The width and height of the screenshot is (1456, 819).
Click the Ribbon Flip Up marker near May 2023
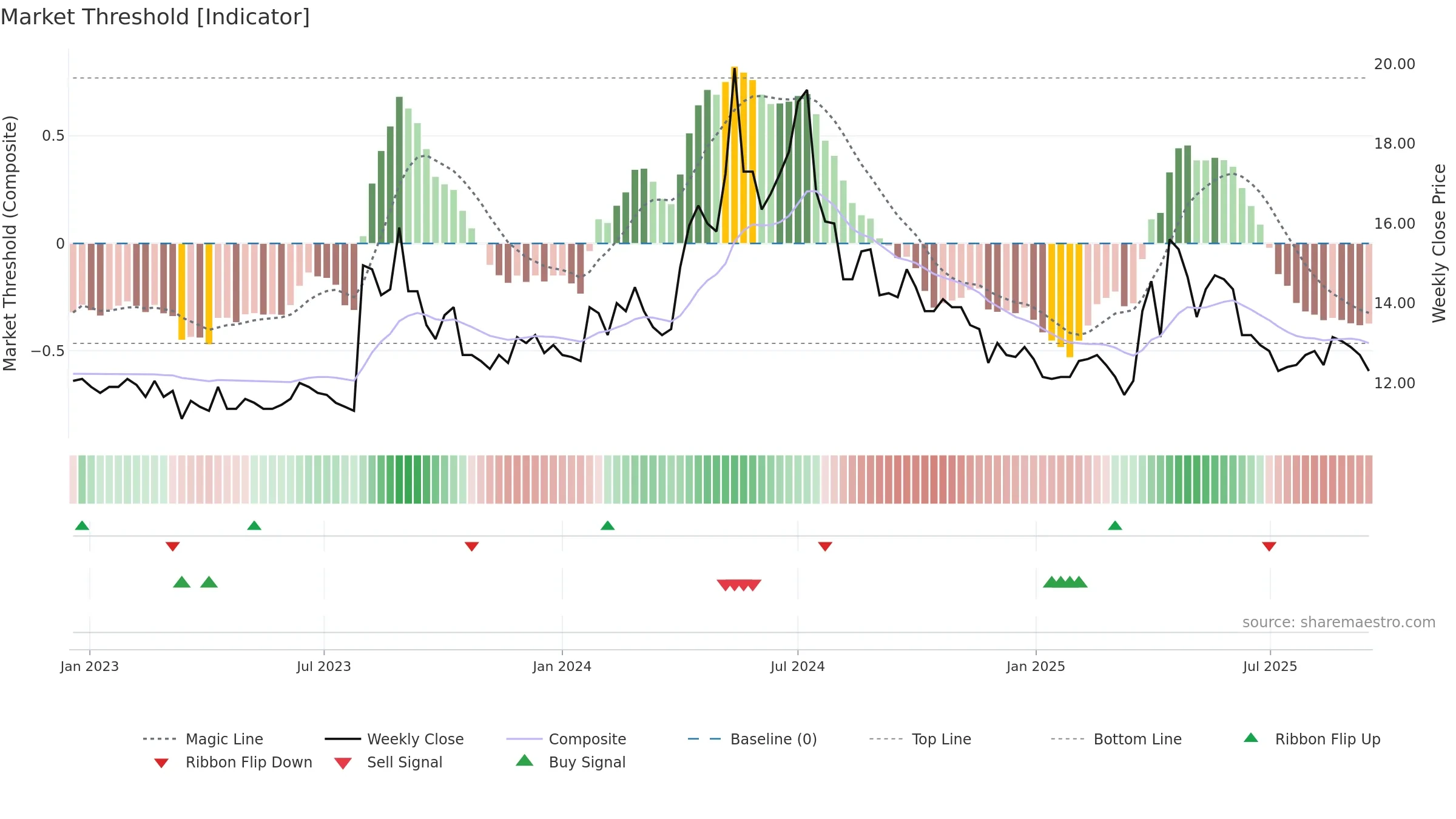point(254,525)
